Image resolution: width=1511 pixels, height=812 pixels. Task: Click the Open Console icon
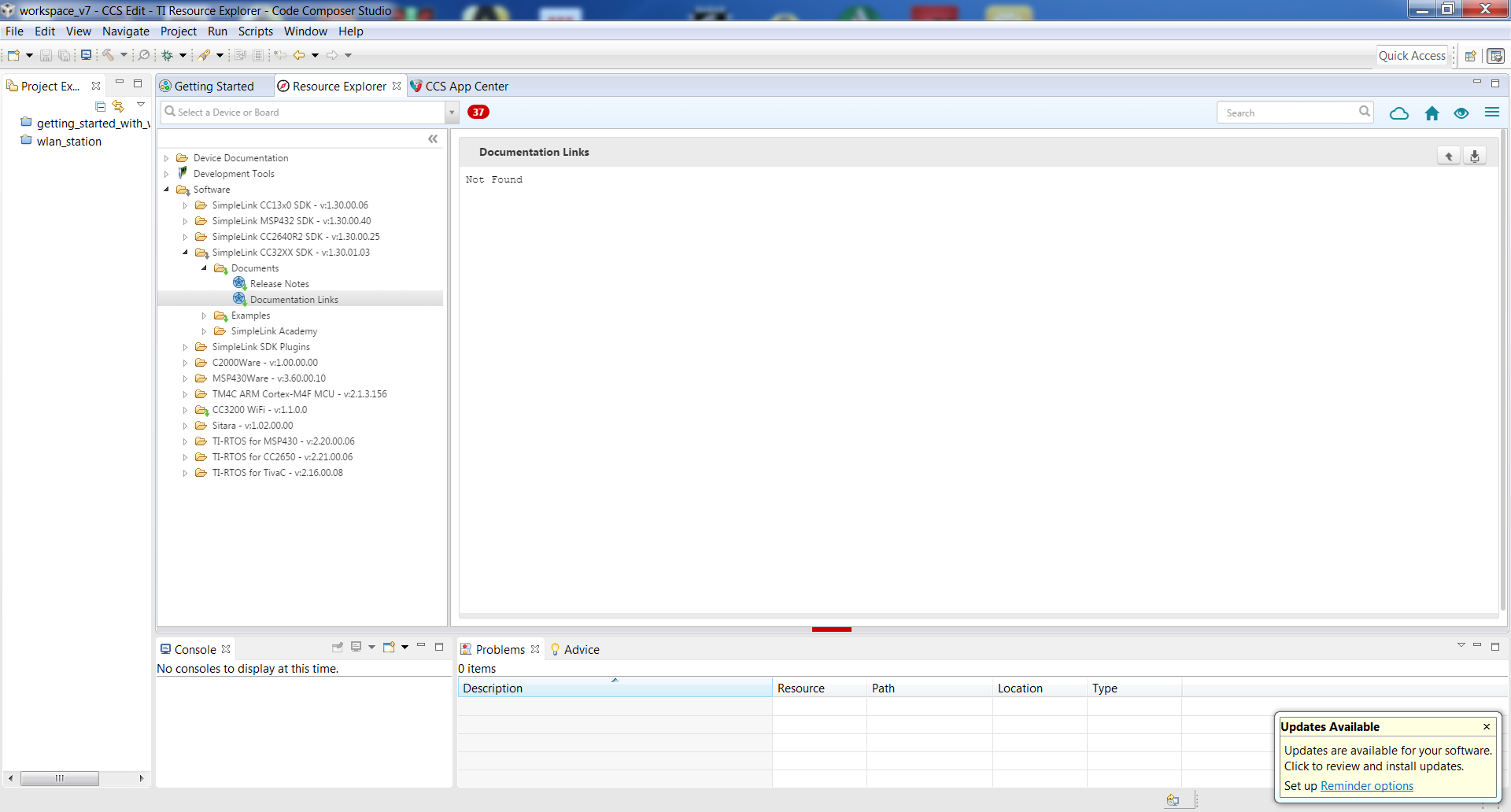click(x=389, y=647)
